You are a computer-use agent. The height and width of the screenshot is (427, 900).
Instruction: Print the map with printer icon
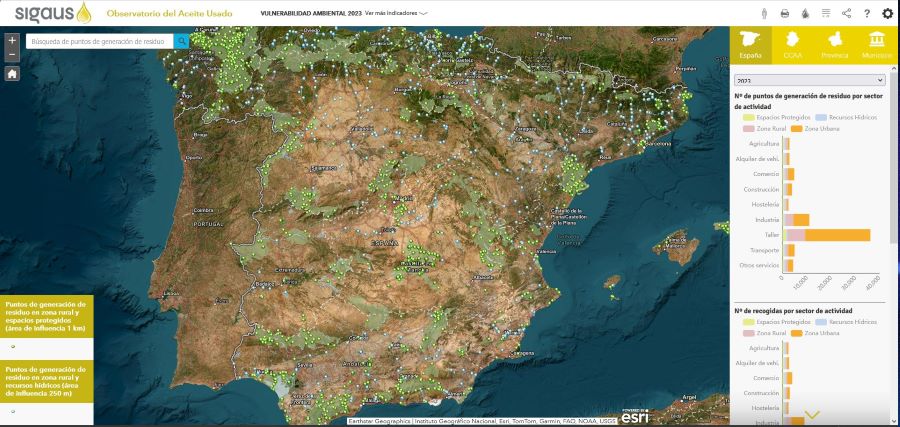point(785,14)
